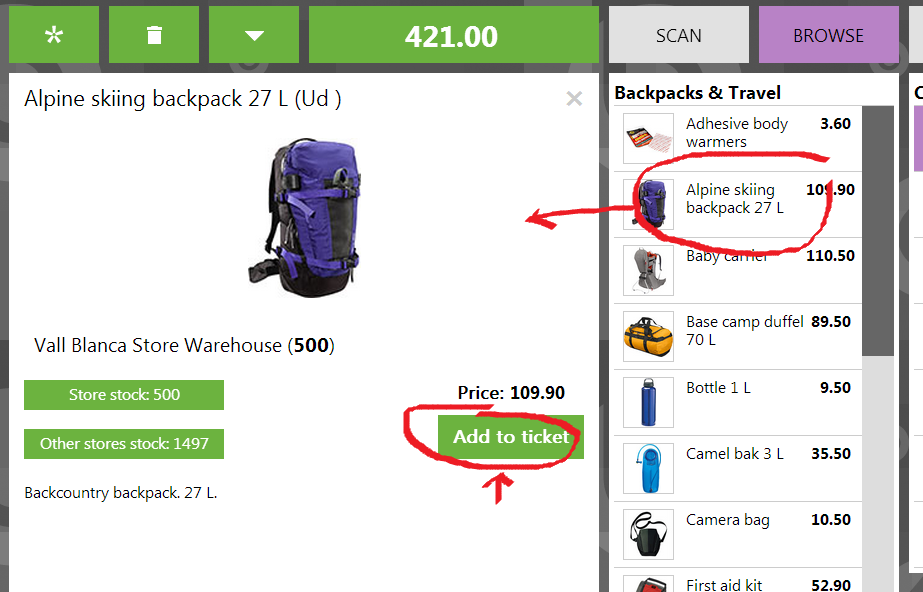Viewport: 923px width, 592px height.
Task: Click Other stores stock: 1497 button
Action: tap(124, 444)
